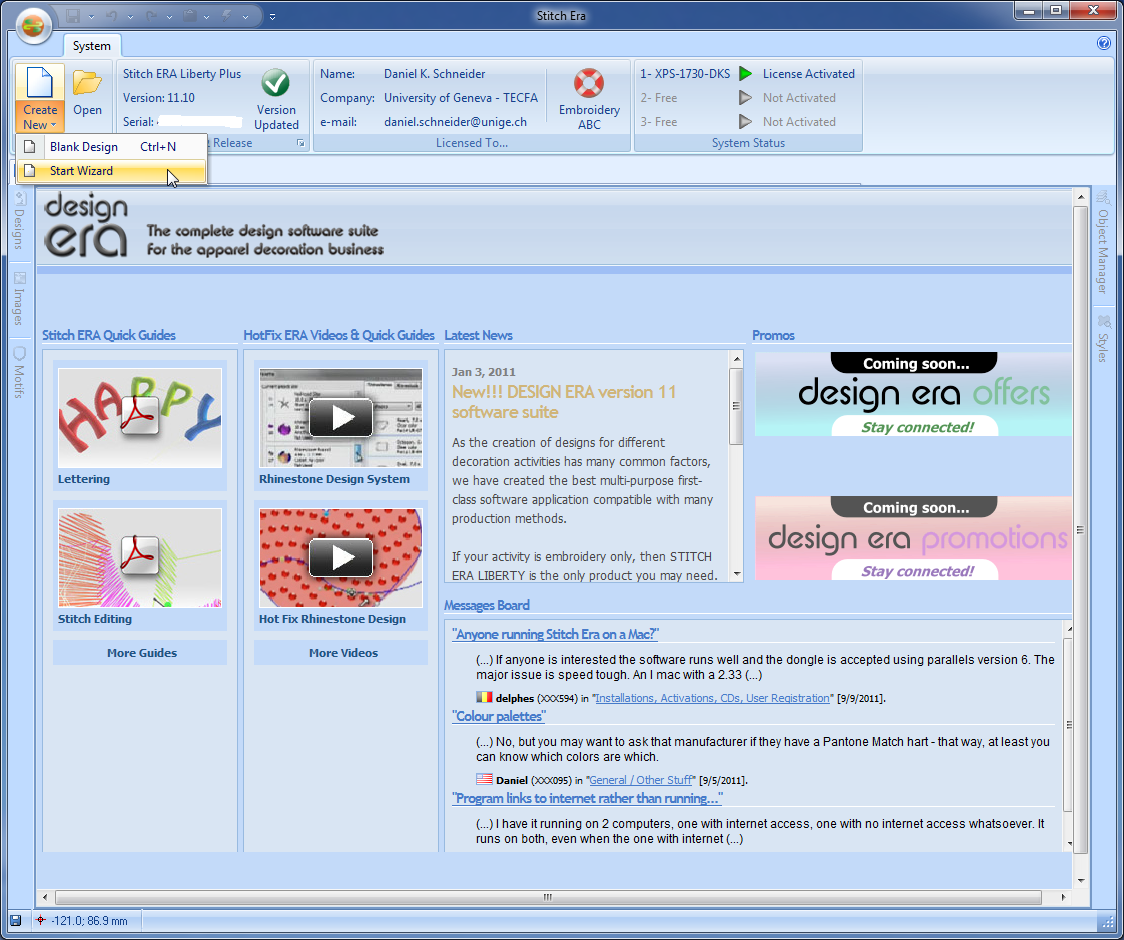The image size is (1124, 940).
Task: Choose Start Wizard from the menu
Action: [112, 171]
